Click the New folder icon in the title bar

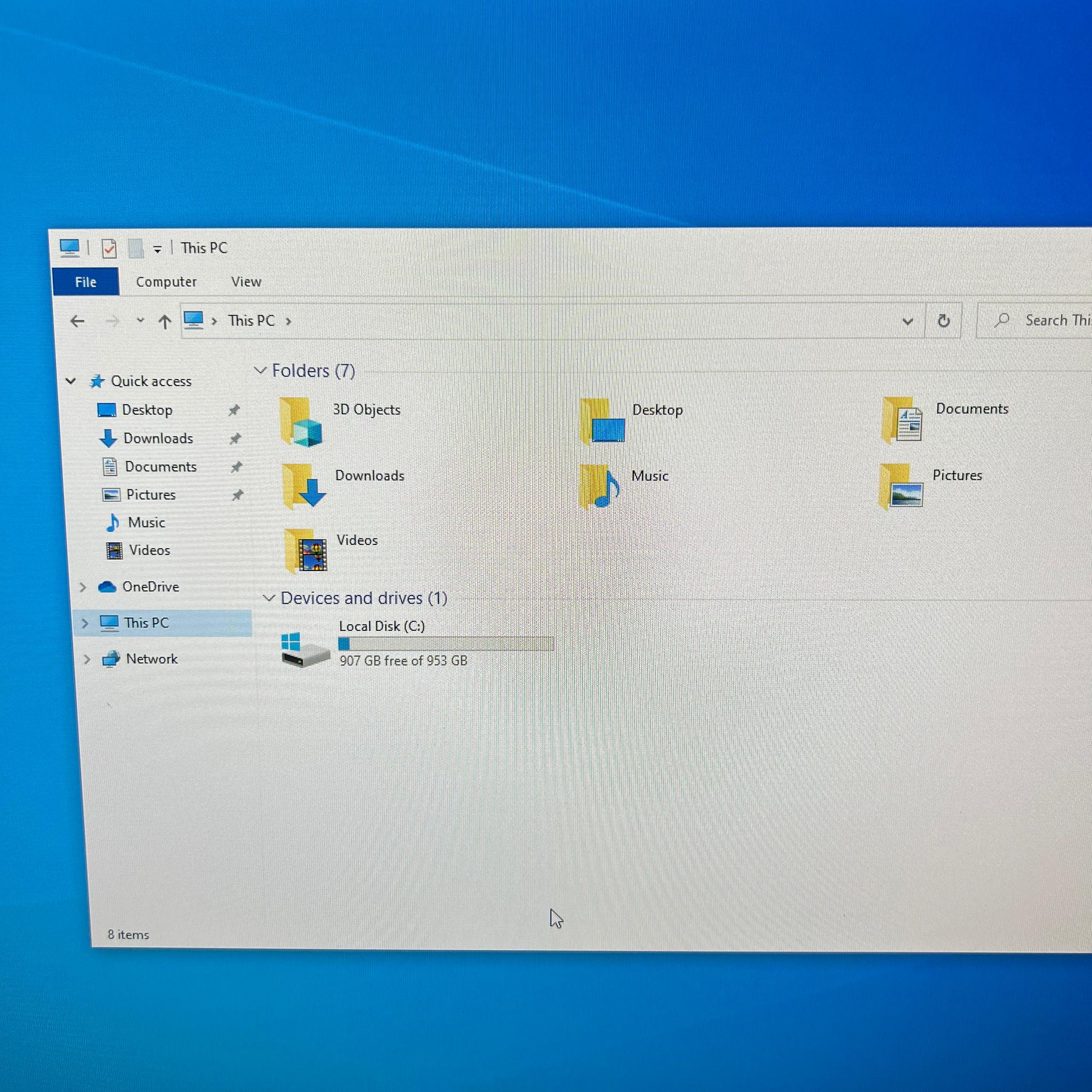135,248
